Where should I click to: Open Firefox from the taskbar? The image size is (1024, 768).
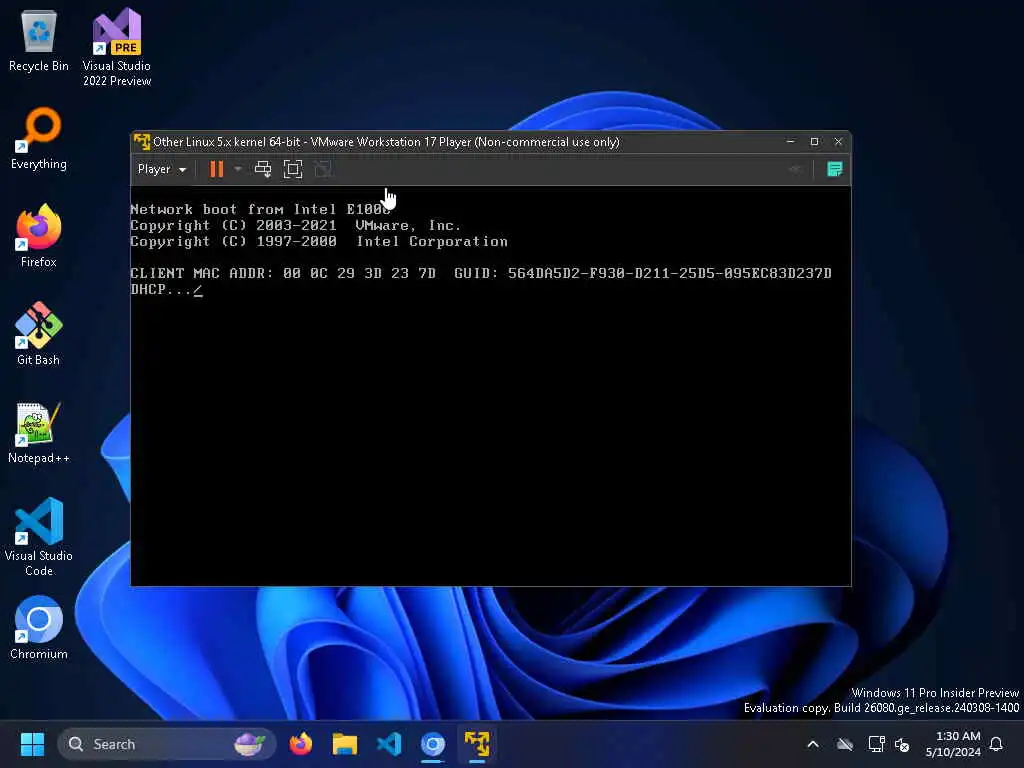(x=301, y=744)
